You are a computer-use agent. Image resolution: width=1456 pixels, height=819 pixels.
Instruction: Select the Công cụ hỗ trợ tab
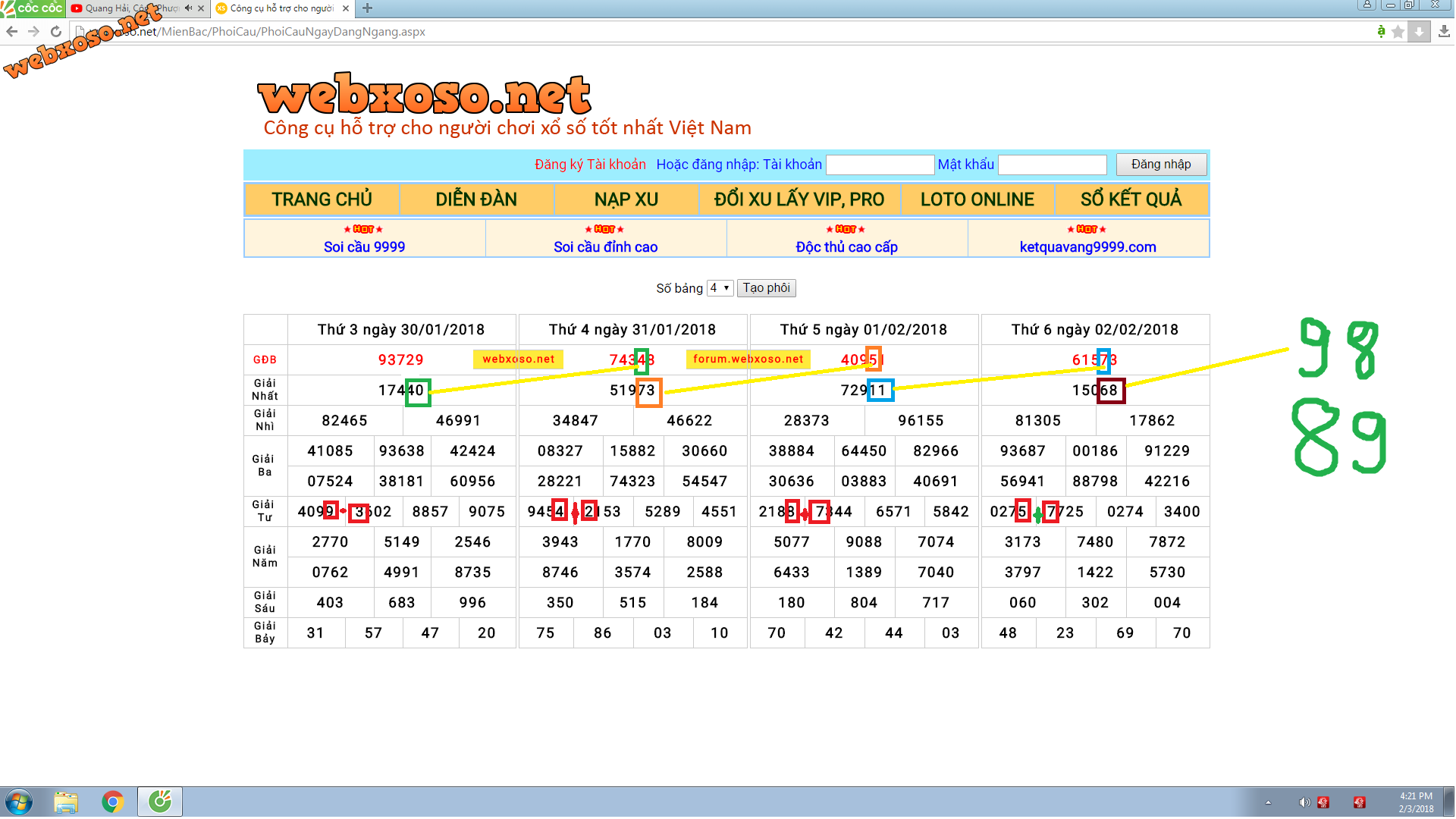pos(281,8)
